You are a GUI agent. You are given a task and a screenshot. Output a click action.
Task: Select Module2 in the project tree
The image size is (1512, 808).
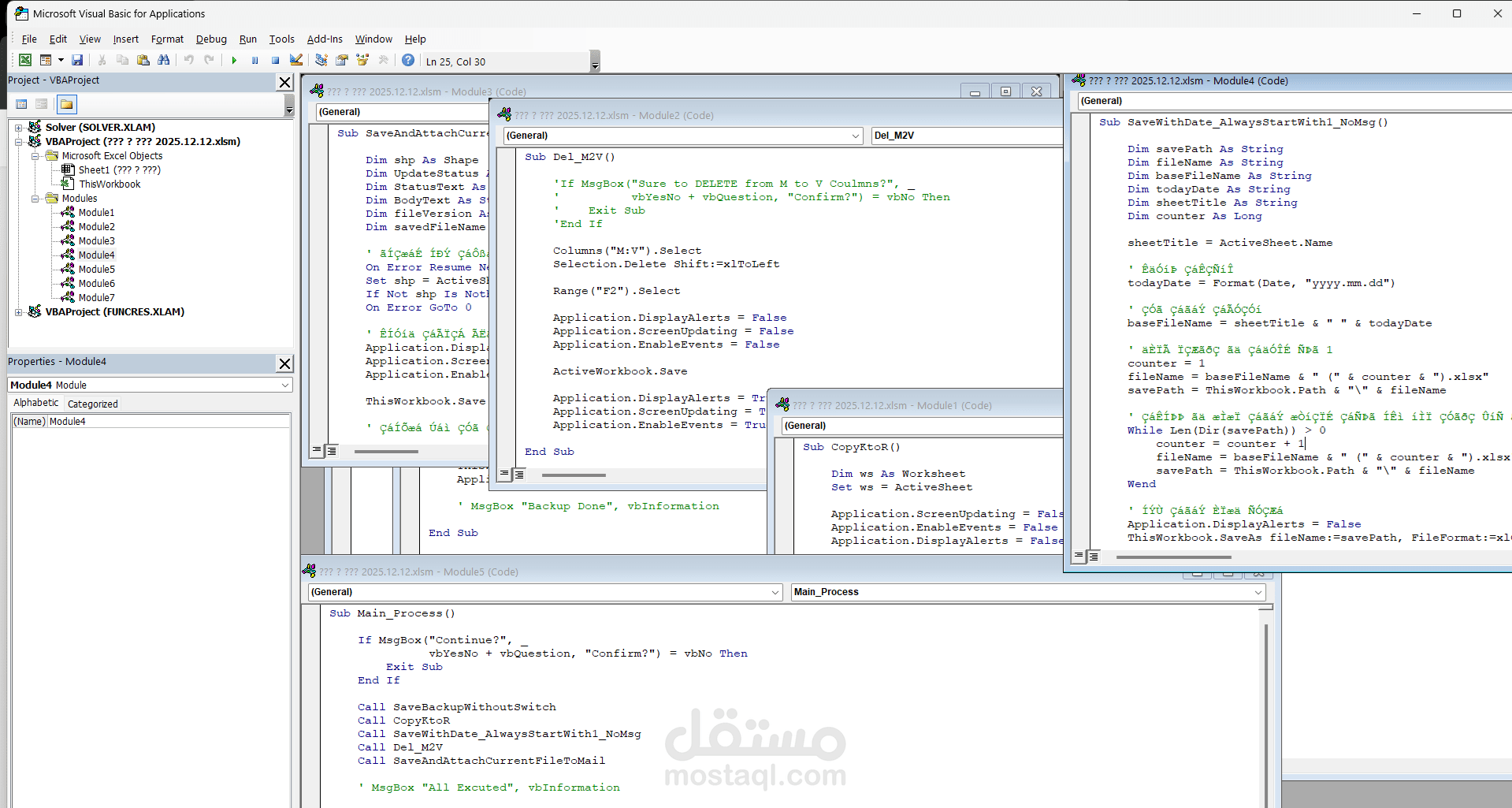tap(96, 226)
